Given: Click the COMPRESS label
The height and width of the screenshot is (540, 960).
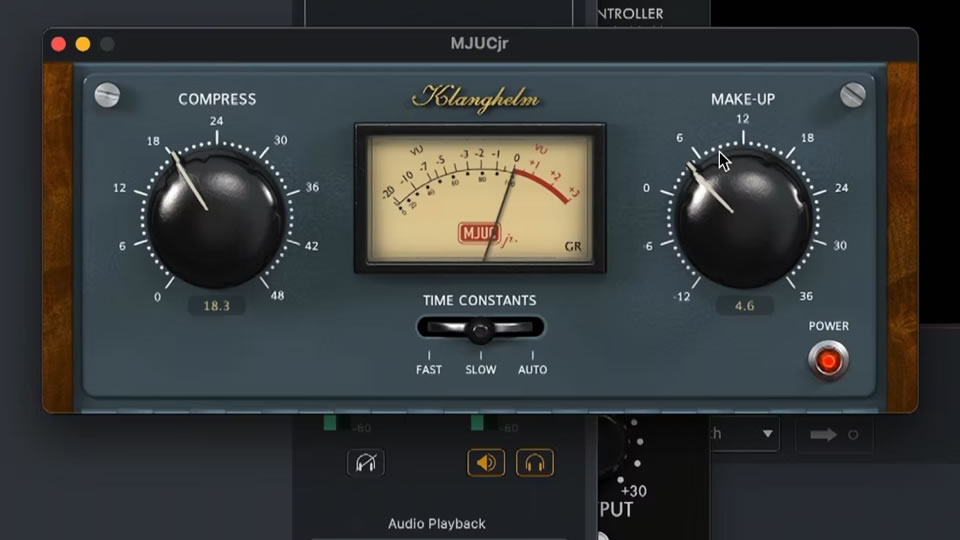Looking at the screenshot, I should coord(217,99).
